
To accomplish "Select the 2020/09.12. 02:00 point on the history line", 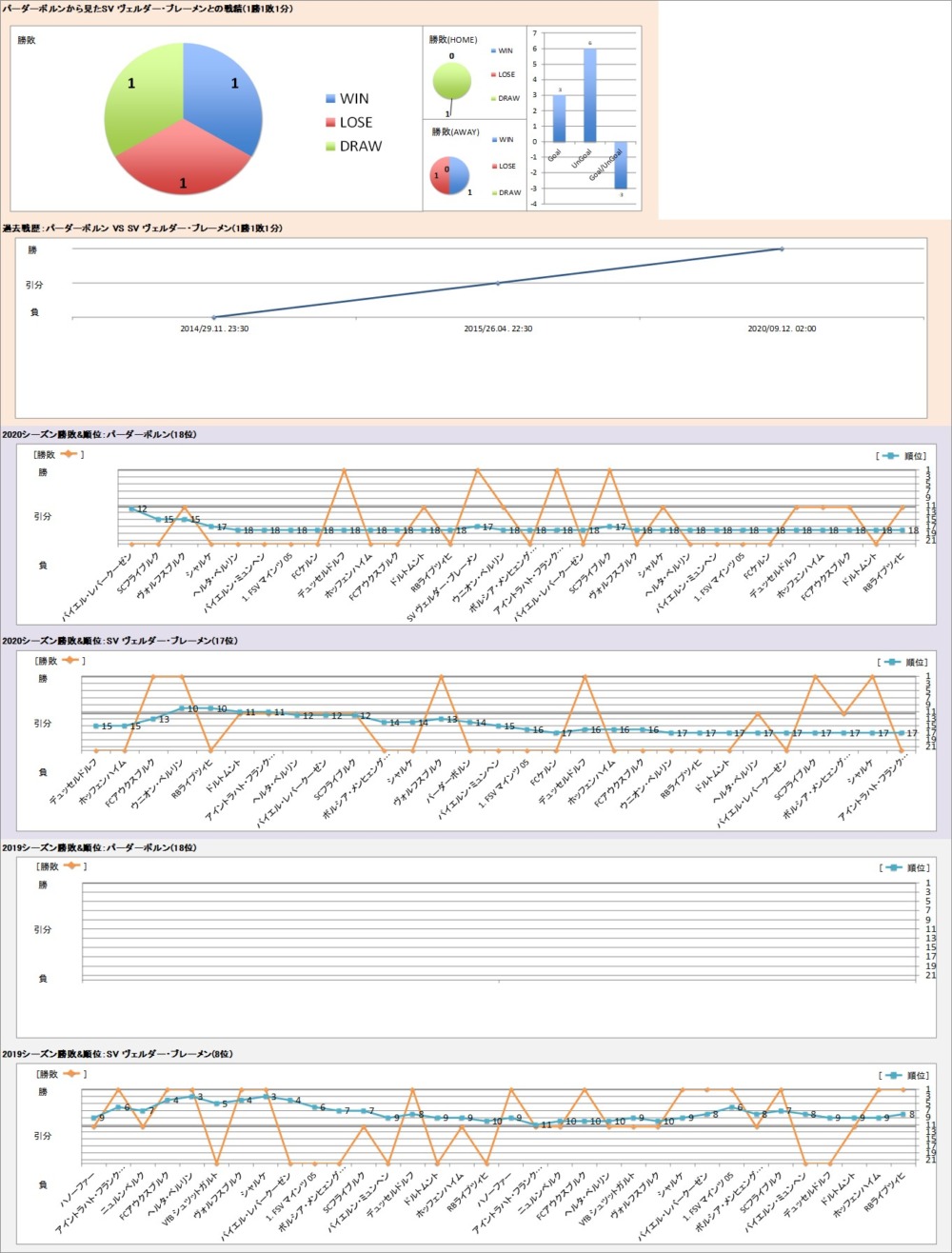I will click(782, 249).
